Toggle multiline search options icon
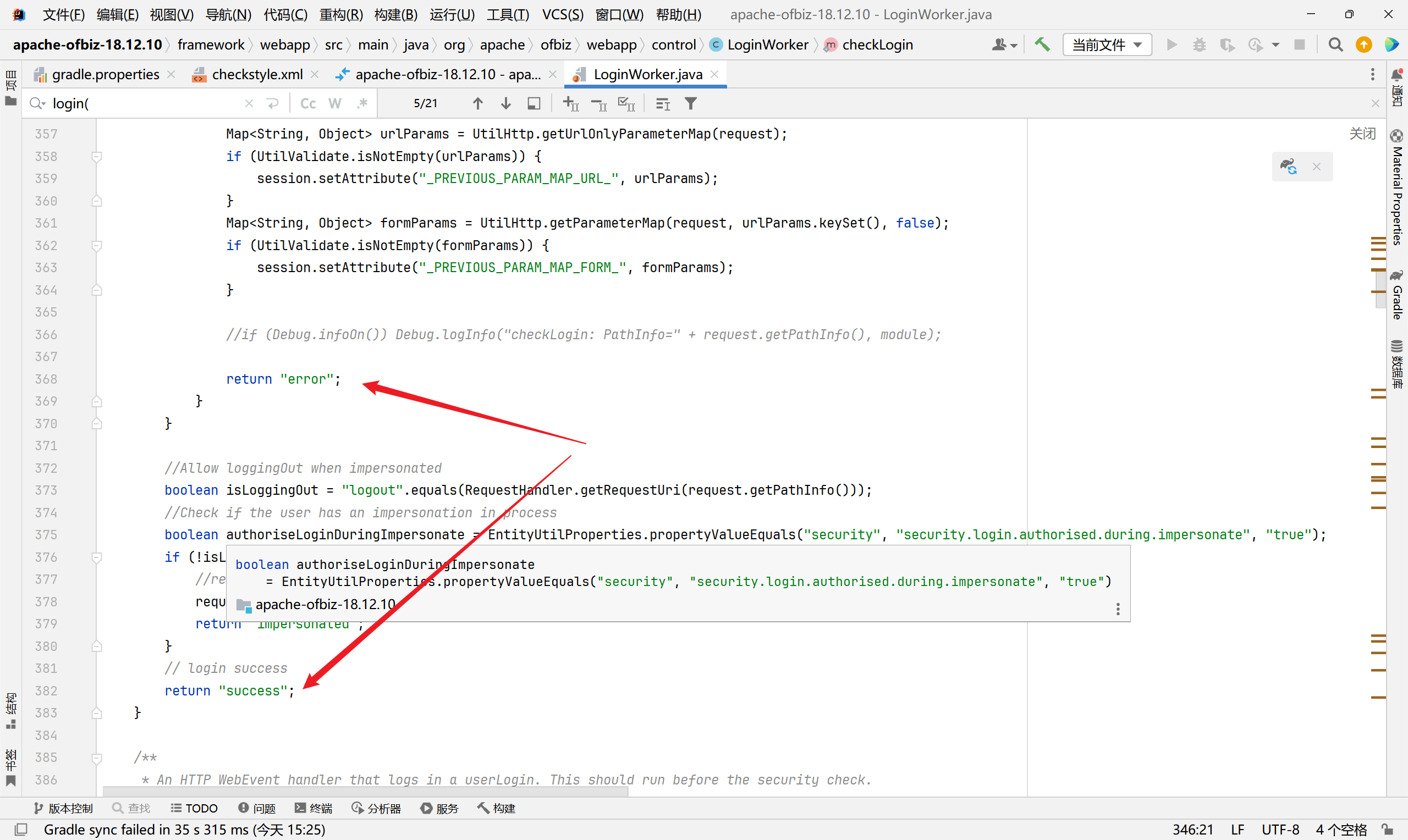 (x=663, y=103)
